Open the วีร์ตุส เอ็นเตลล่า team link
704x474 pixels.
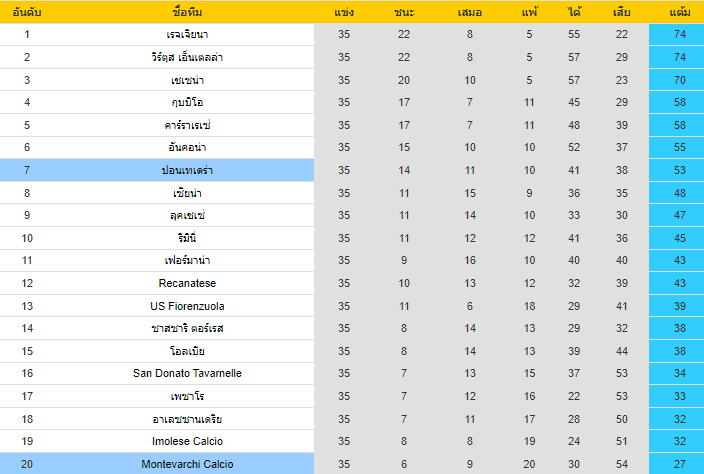[x=187, y=57]
